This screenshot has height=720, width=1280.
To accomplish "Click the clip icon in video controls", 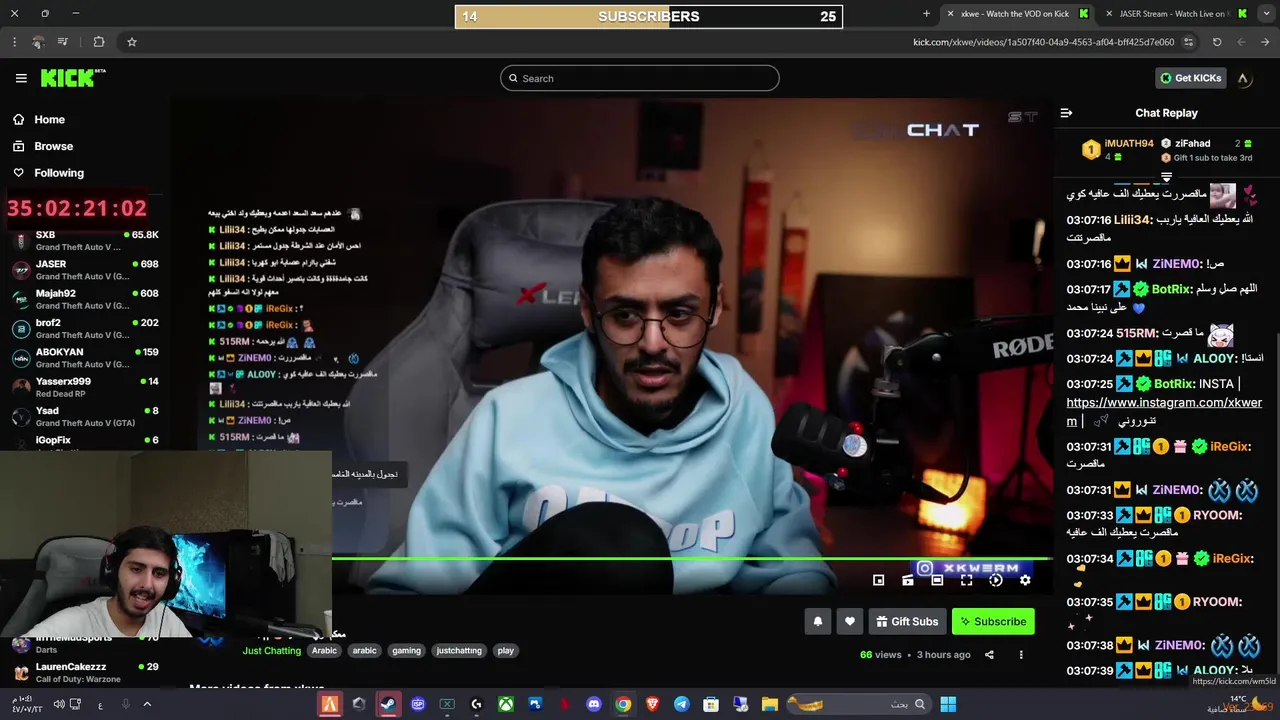I will point(908,580).
